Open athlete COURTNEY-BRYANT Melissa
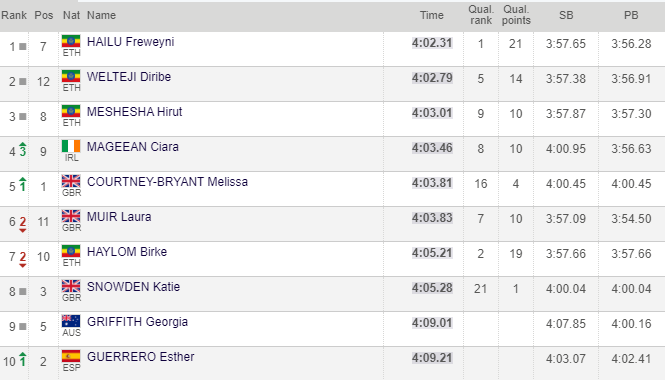This screenshot has height=380, width=665. (x=167, y=182)
